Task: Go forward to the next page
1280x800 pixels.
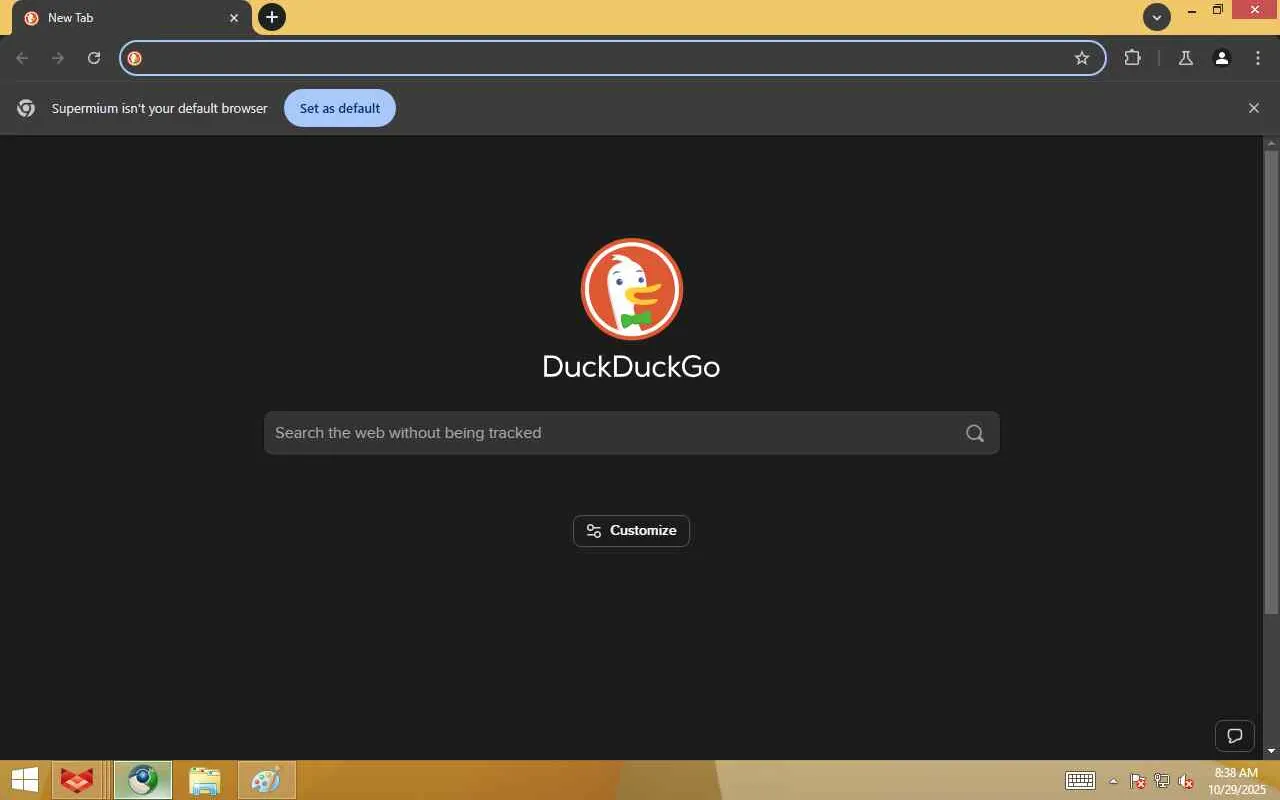Action: coord(58,58)
